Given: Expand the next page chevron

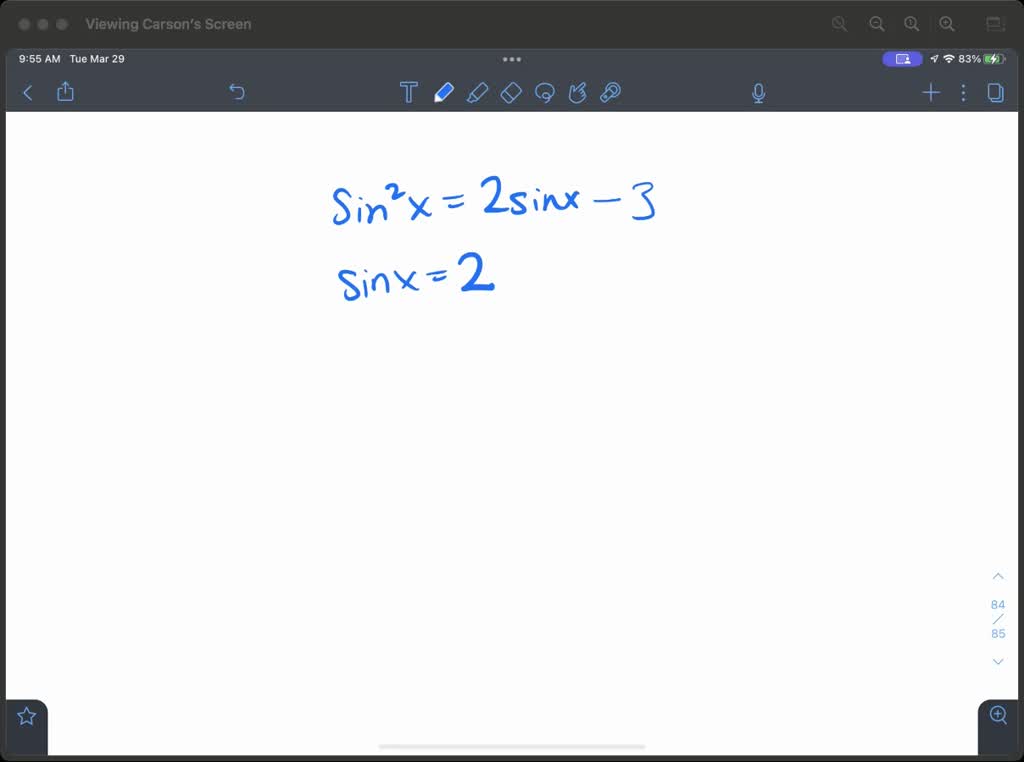Looking at the screenshot, I should coord(997,661).
